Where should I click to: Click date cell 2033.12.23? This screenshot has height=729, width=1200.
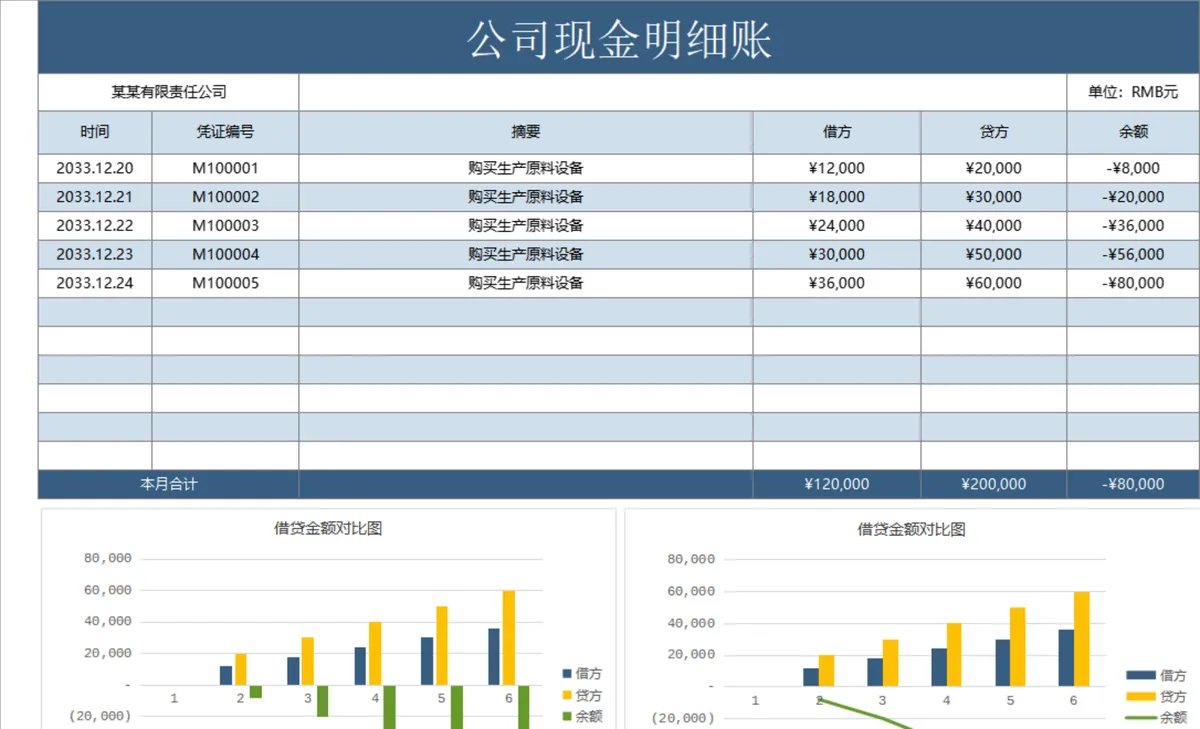pyautogui.click(x=95, y=254)
